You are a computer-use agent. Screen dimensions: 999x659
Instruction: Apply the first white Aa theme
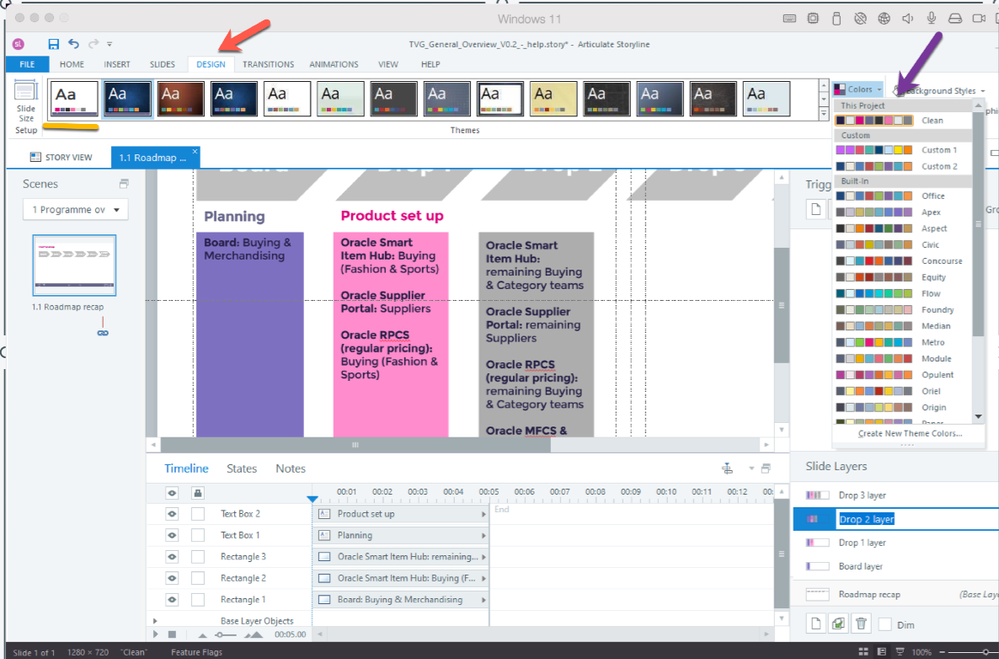[x=74, y=99]
